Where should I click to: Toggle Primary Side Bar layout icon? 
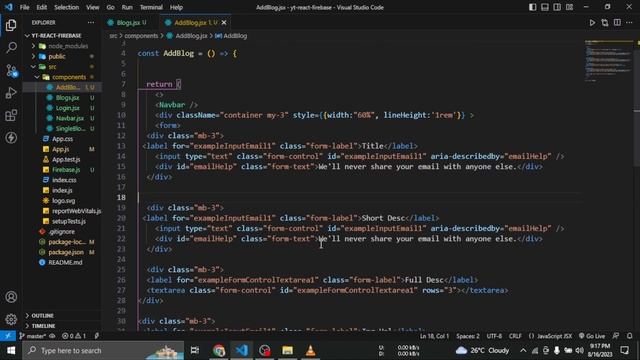[x=533, y=7]
